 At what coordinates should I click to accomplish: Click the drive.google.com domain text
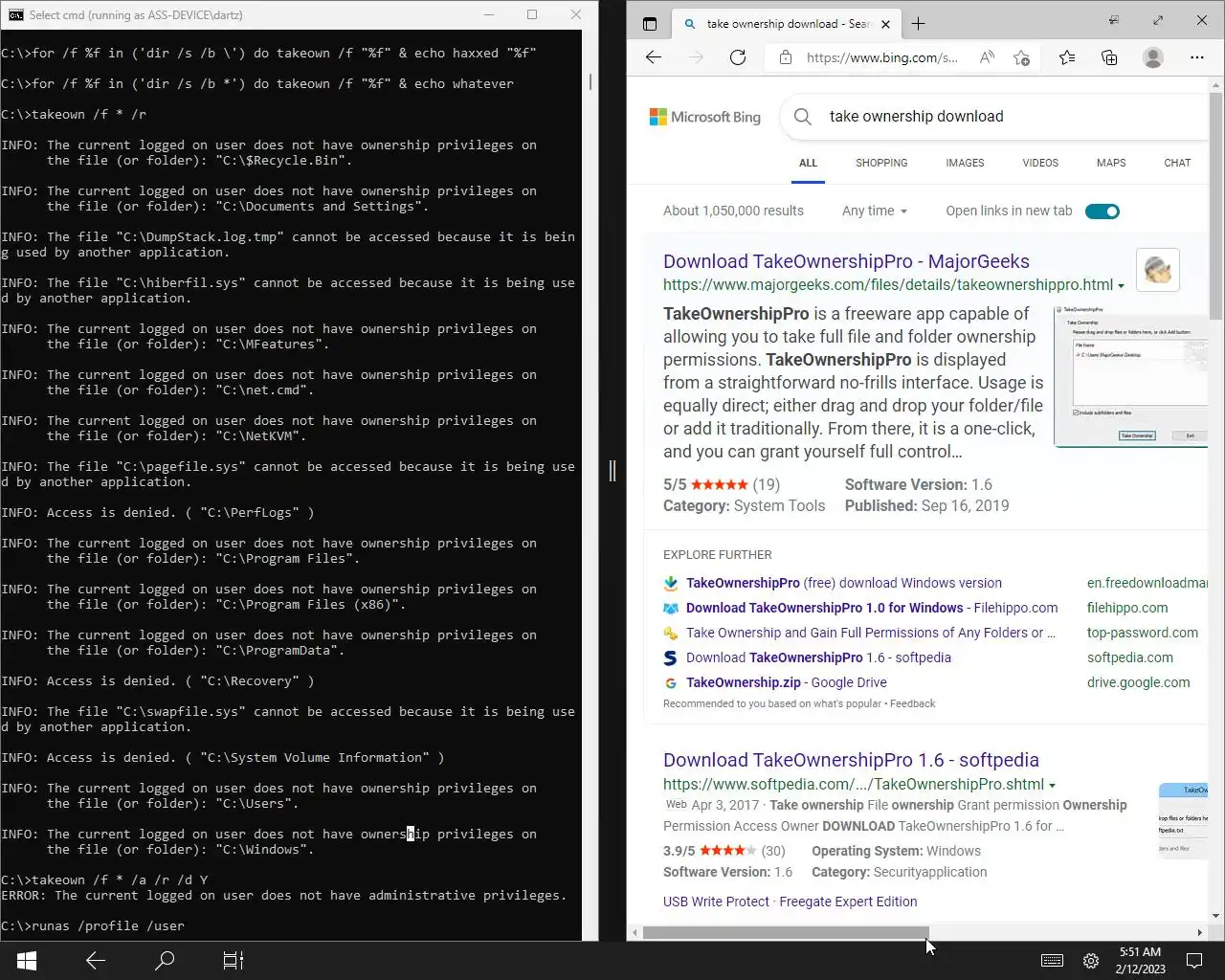[1139, 682]
